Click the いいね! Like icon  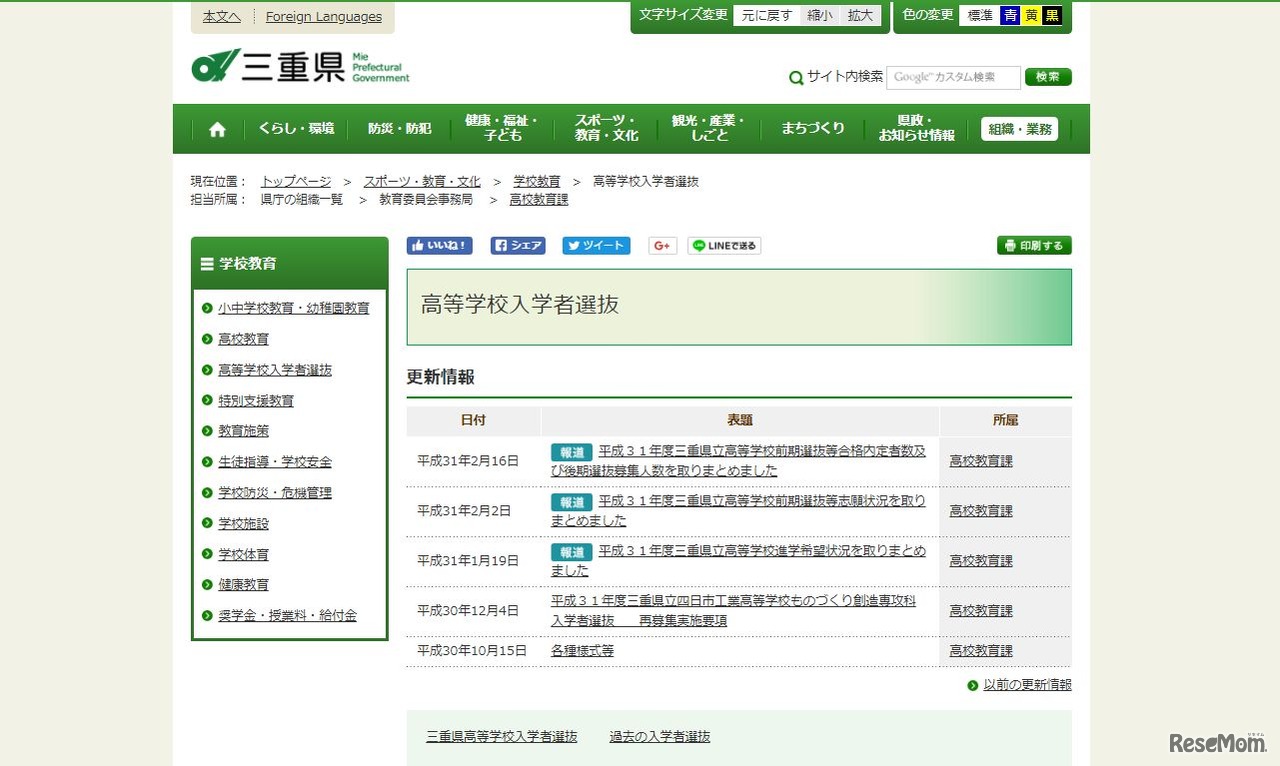pyautogui.click(x=438, y=245)
